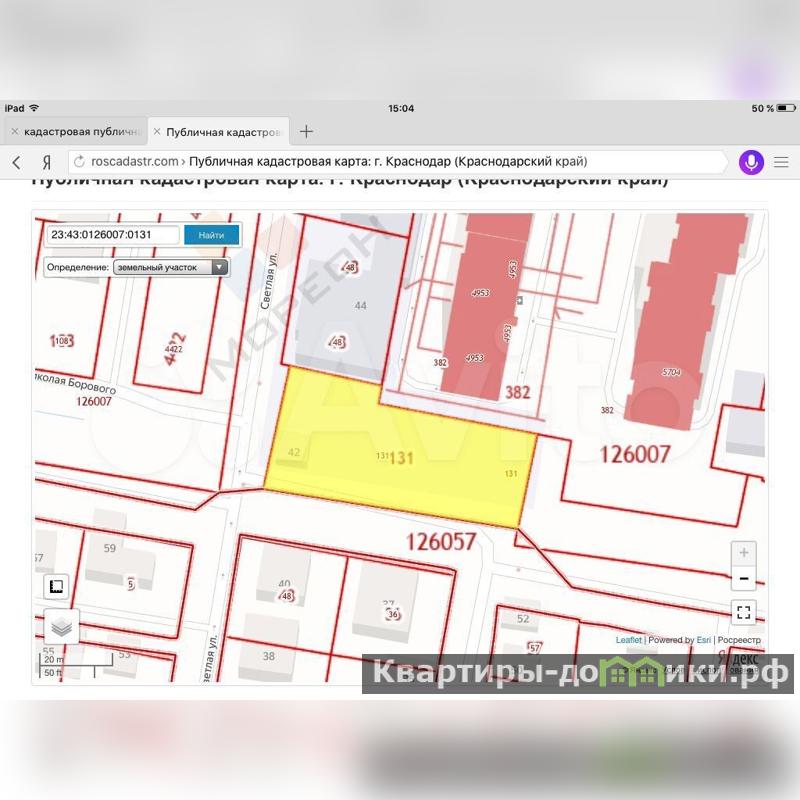Go back with the browser arrow
Screen dimensions: 800x800
[x=16, y=162]
